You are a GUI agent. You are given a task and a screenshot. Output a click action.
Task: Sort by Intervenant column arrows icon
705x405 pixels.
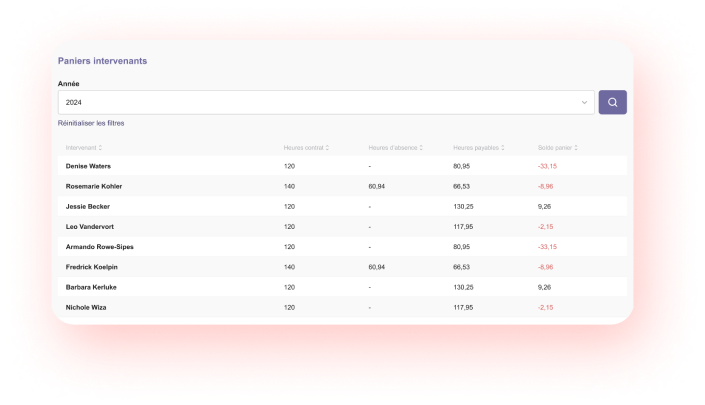pyautogui.click(x=102, y=148)
